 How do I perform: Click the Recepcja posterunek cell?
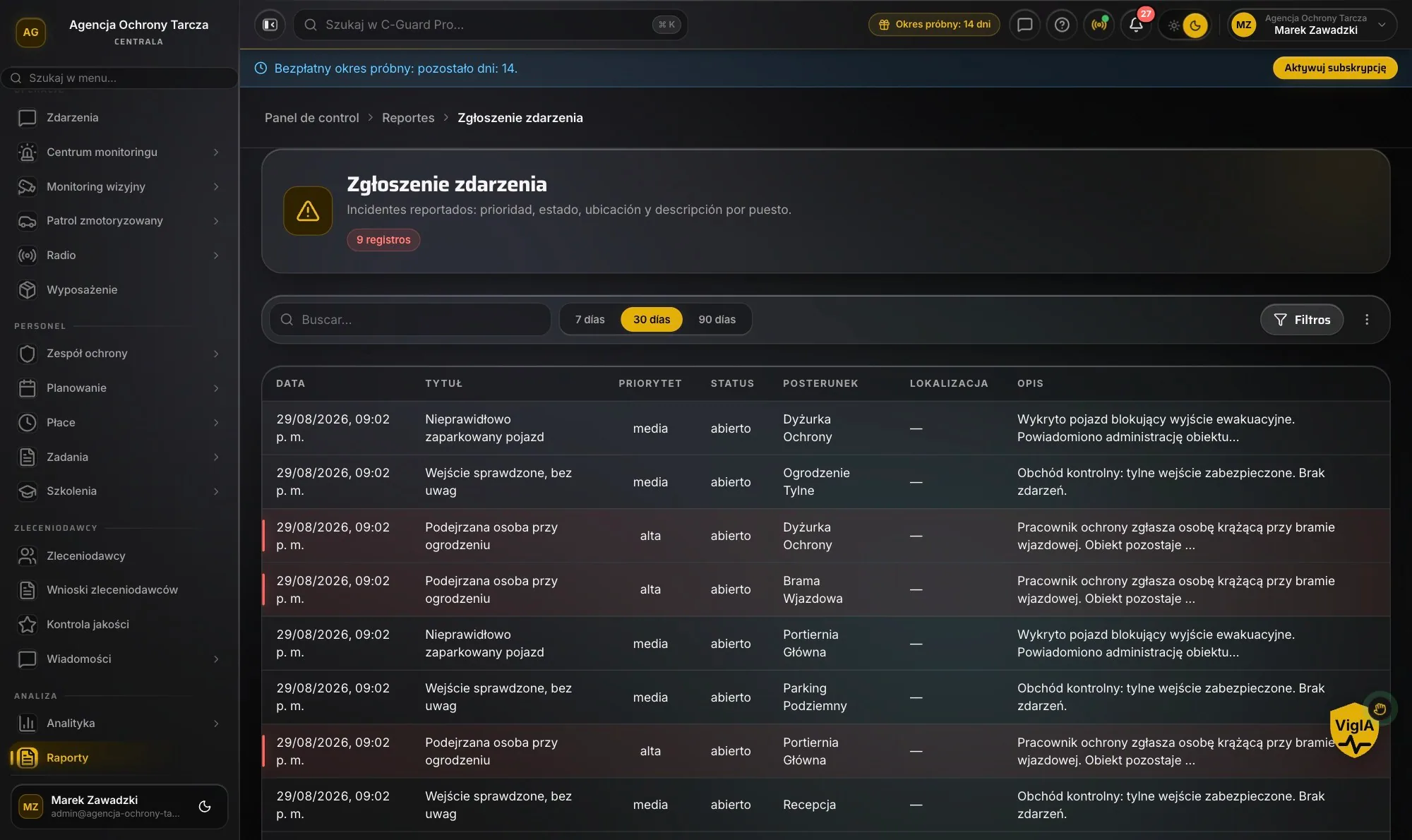coord(809,805)
